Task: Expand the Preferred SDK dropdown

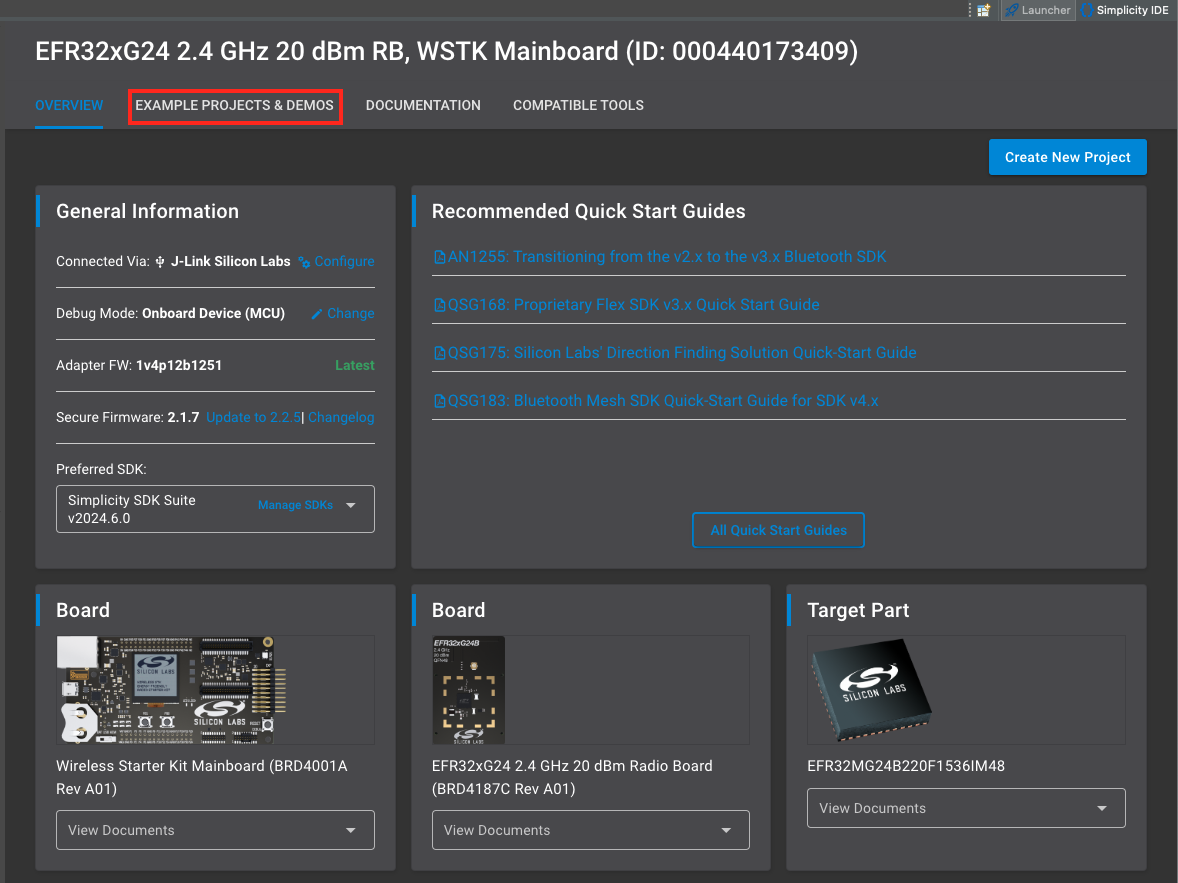Action: (351, 506)
